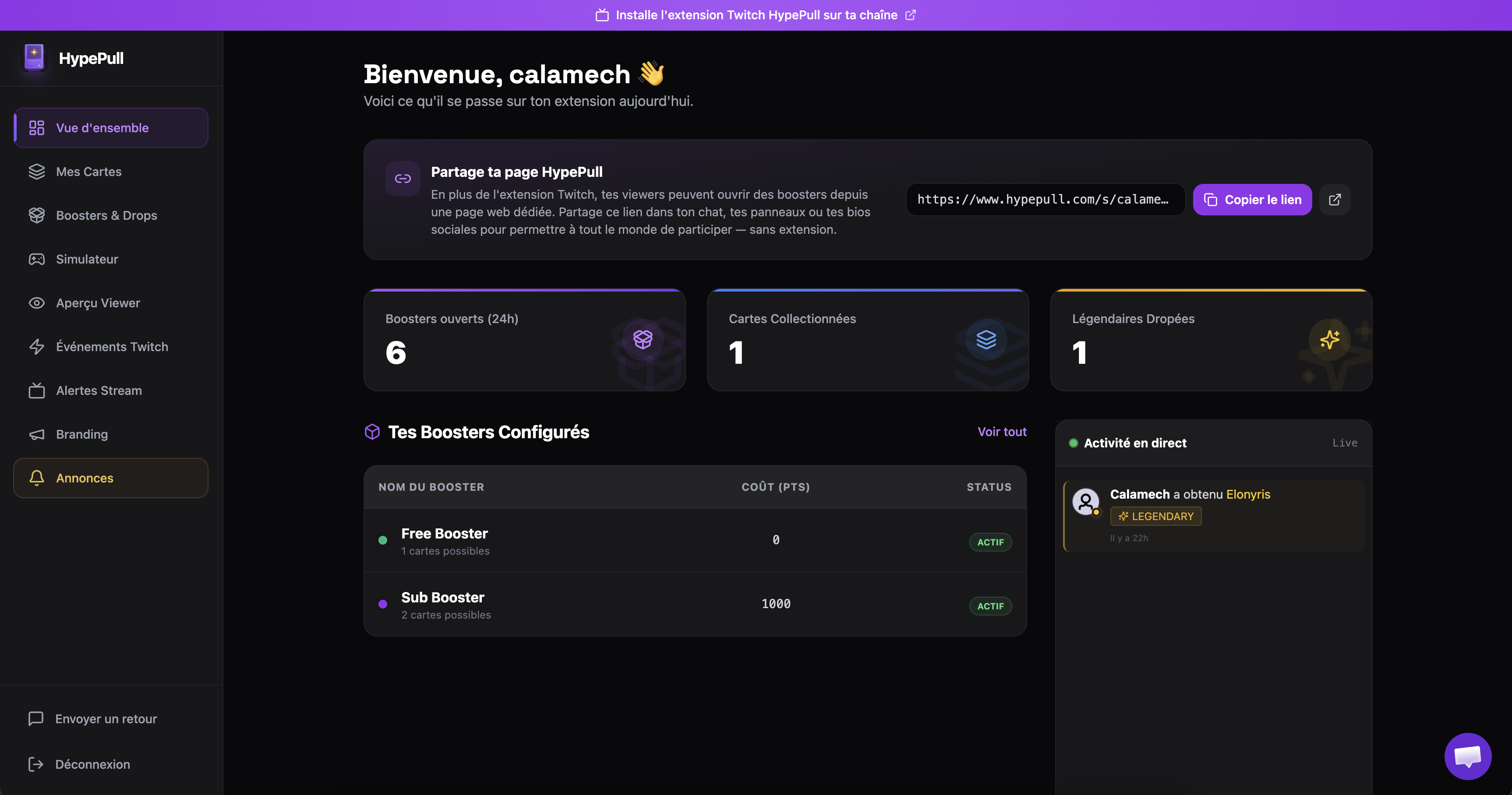Open Boosters & Drops section
Screen dimensions: 1512x795
point(111,215)
